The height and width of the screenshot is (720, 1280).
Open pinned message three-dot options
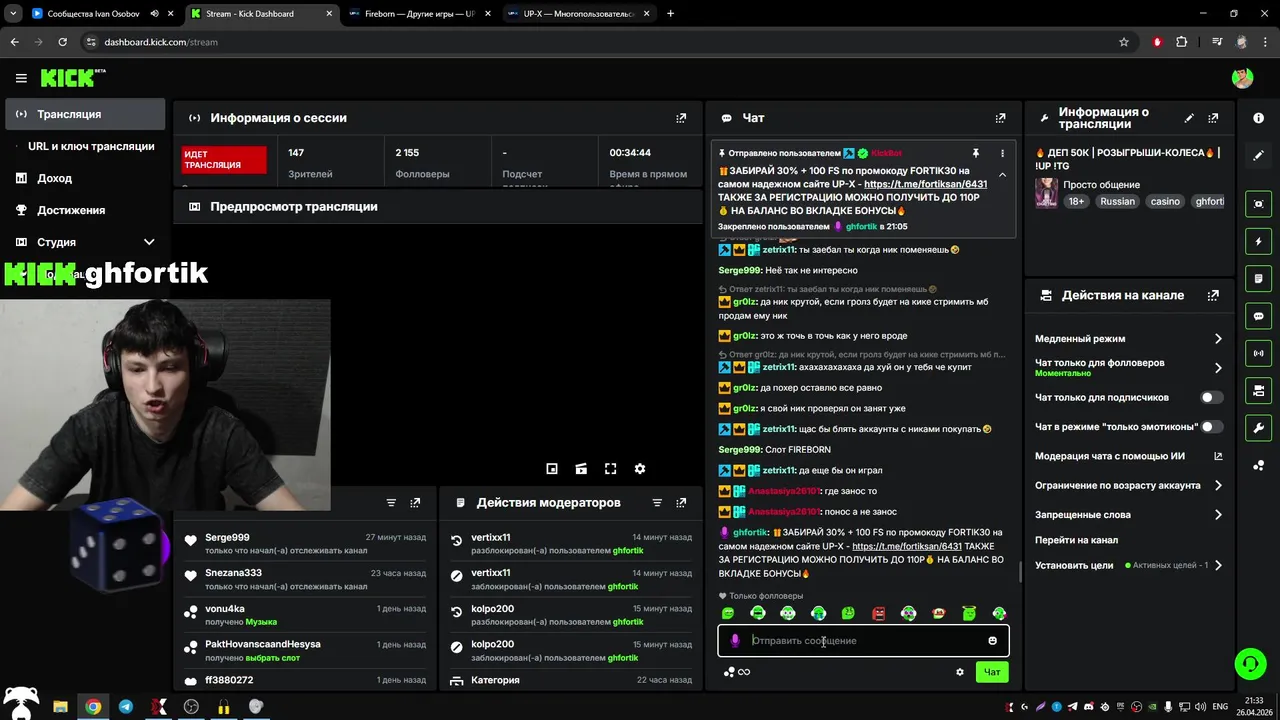(x=1002, y=153)
